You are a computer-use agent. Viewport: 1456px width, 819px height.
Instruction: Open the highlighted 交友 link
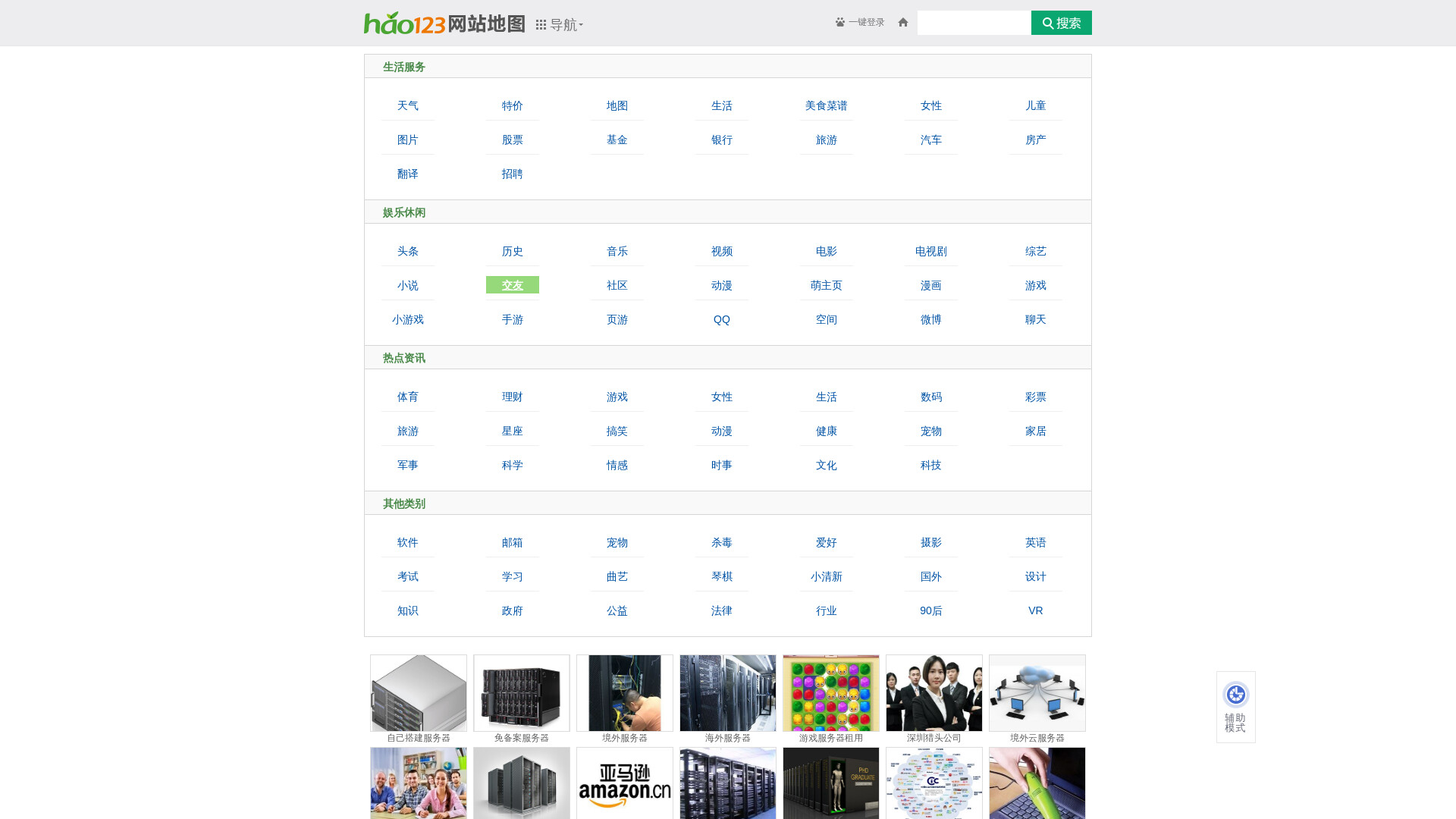[x=513, y=285]
